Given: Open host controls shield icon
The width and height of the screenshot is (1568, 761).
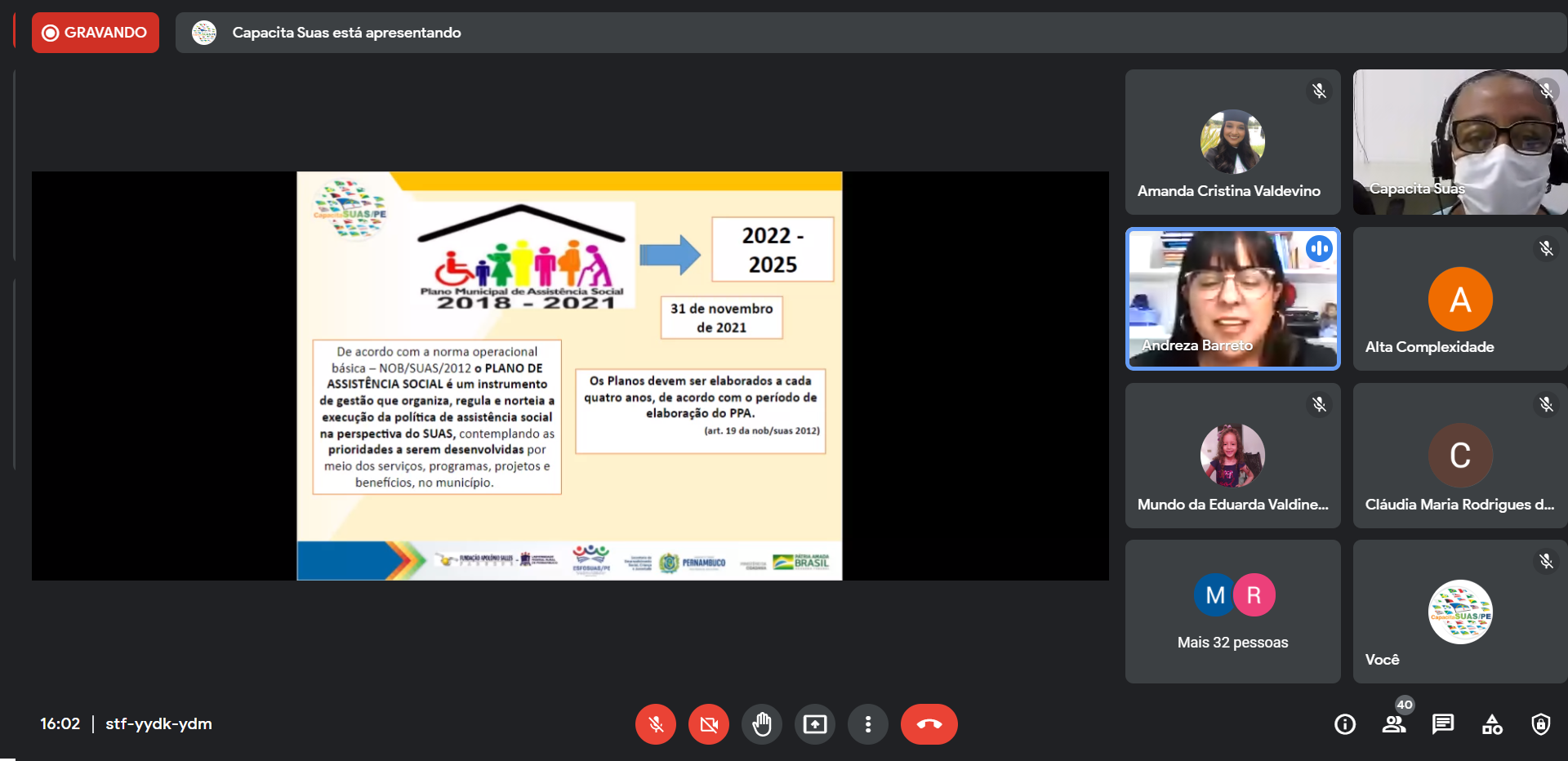Looking at the screenshot, I should 1540,724.
